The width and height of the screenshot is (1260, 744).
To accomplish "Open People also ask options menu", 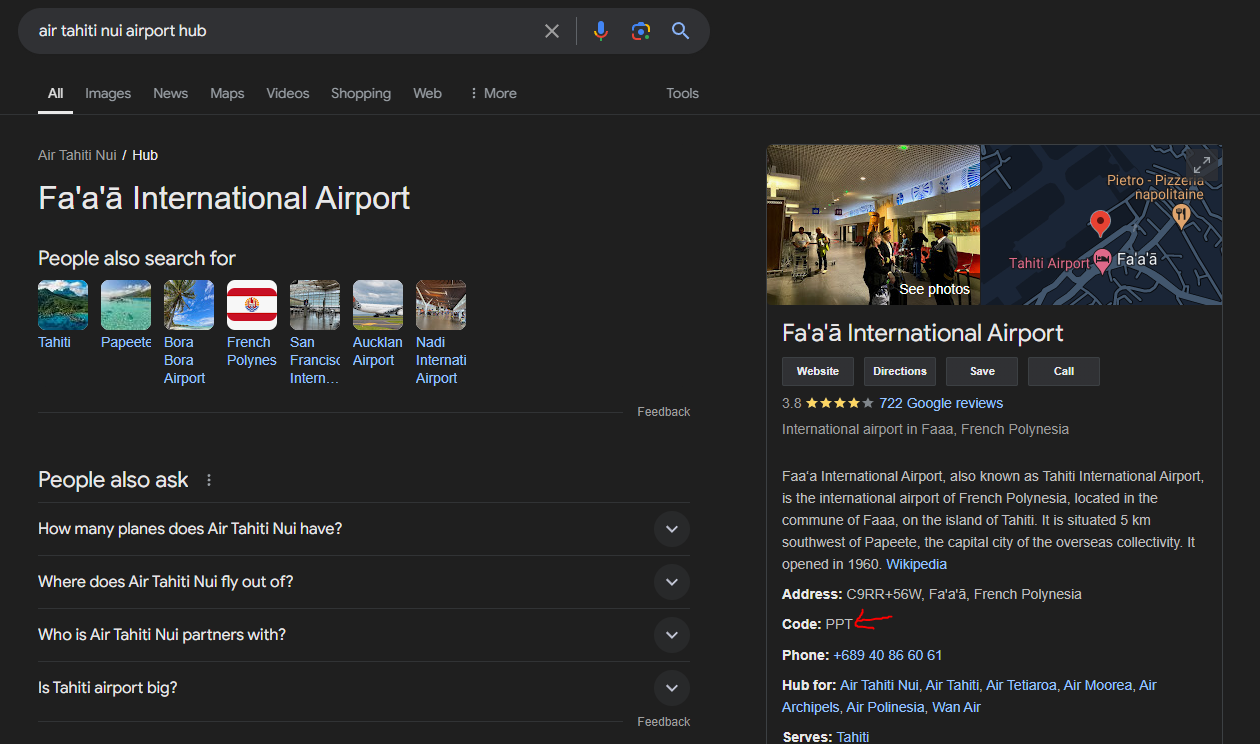I will [x=209, y=480].
